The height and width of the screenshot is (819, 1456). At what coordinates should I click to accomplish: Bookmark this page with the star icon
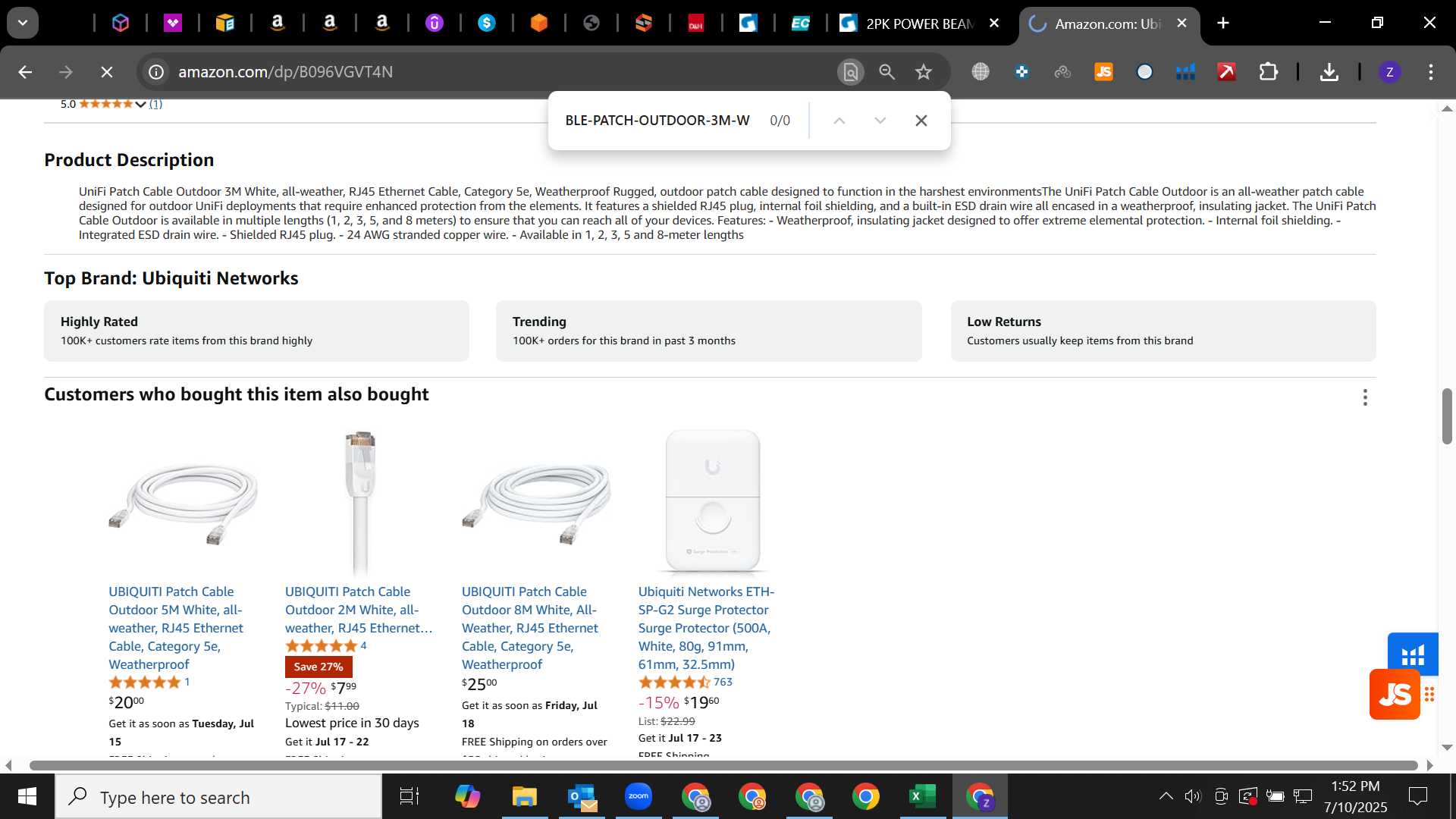923,72
